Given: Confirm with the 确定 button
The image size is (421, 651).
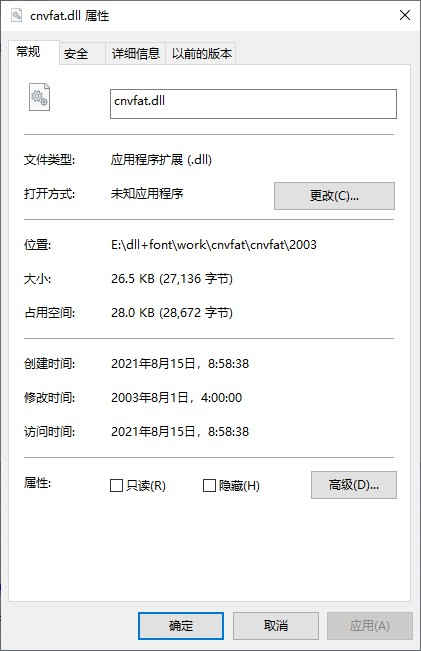Looking at the screenshot, I should (181, 626).
